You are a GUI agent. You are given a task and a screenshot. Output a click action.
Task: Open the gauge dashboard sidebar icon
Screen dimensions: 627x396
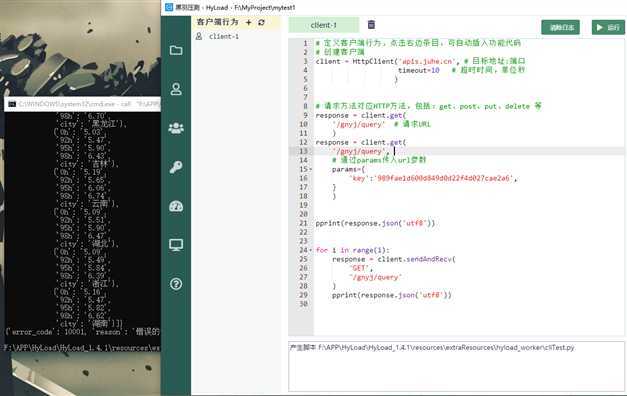point(176,206)
